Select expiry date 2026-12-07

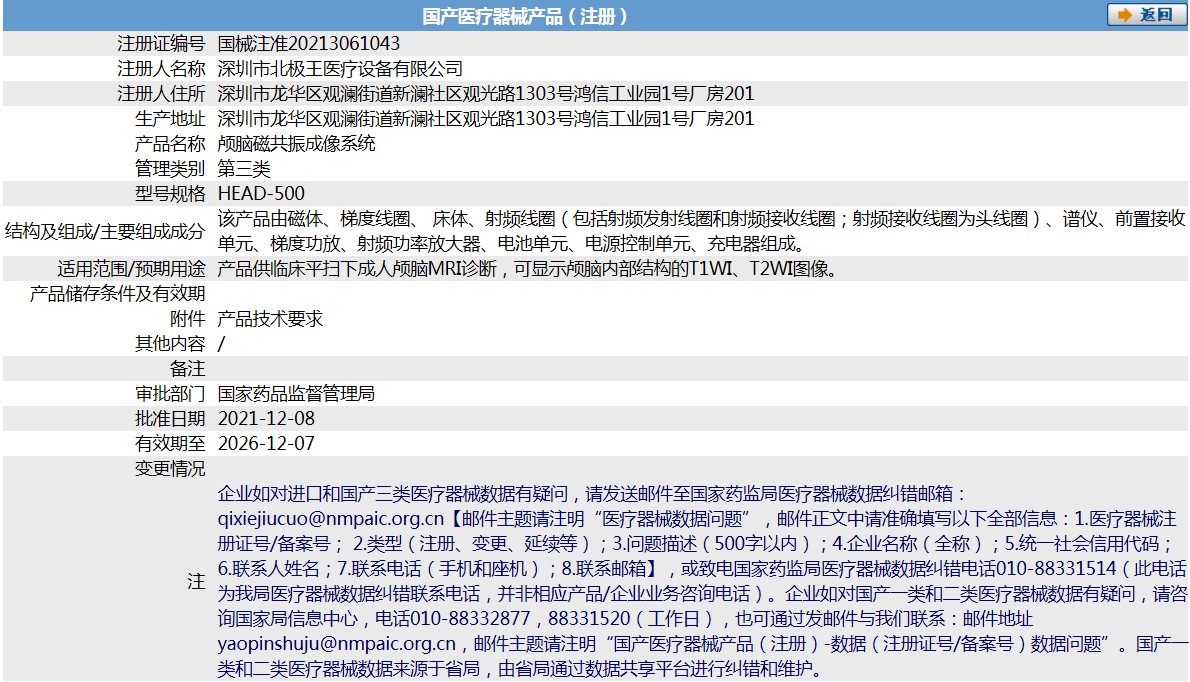click(x=266, y=445)
